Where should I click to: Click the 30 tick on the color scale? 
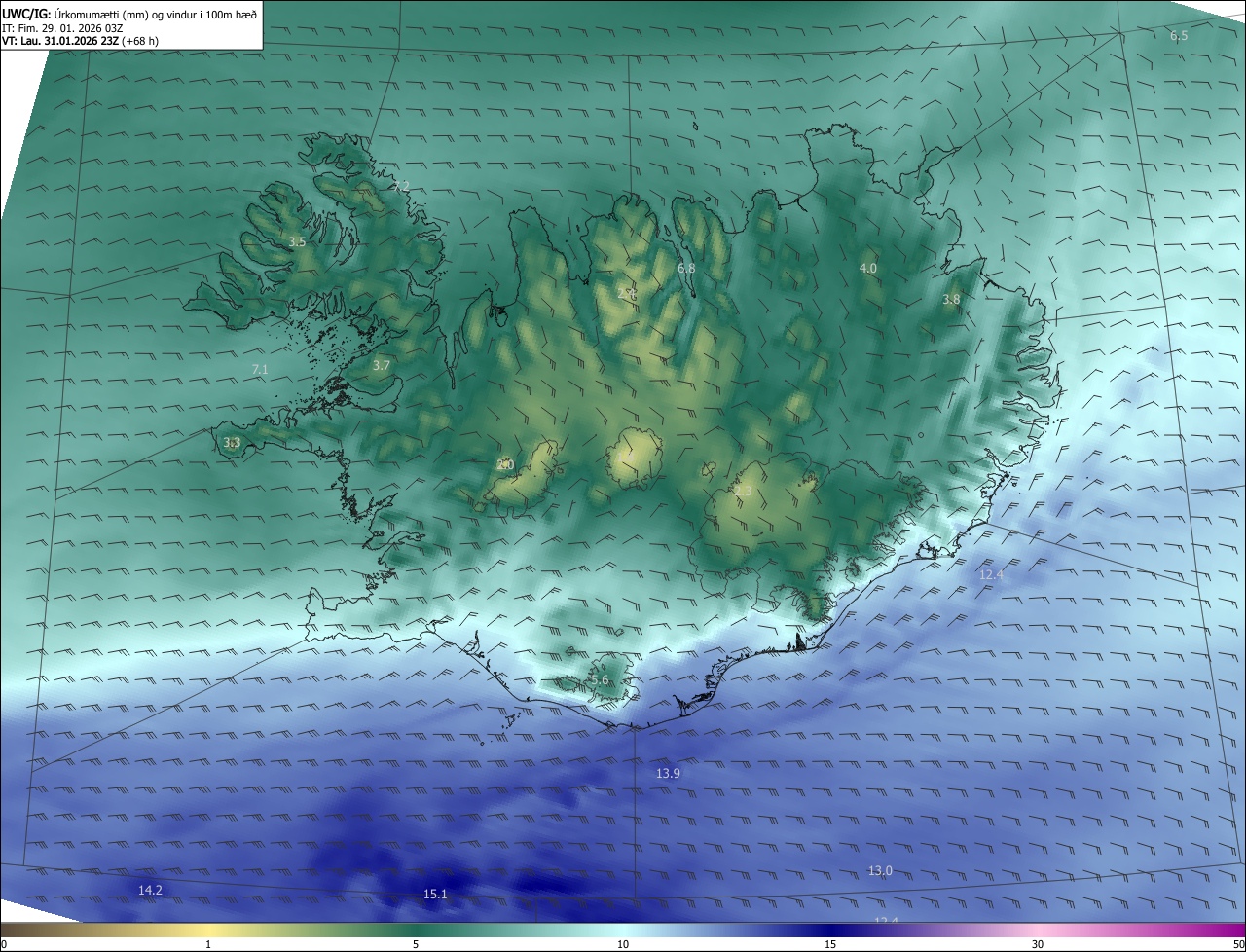1038,944
